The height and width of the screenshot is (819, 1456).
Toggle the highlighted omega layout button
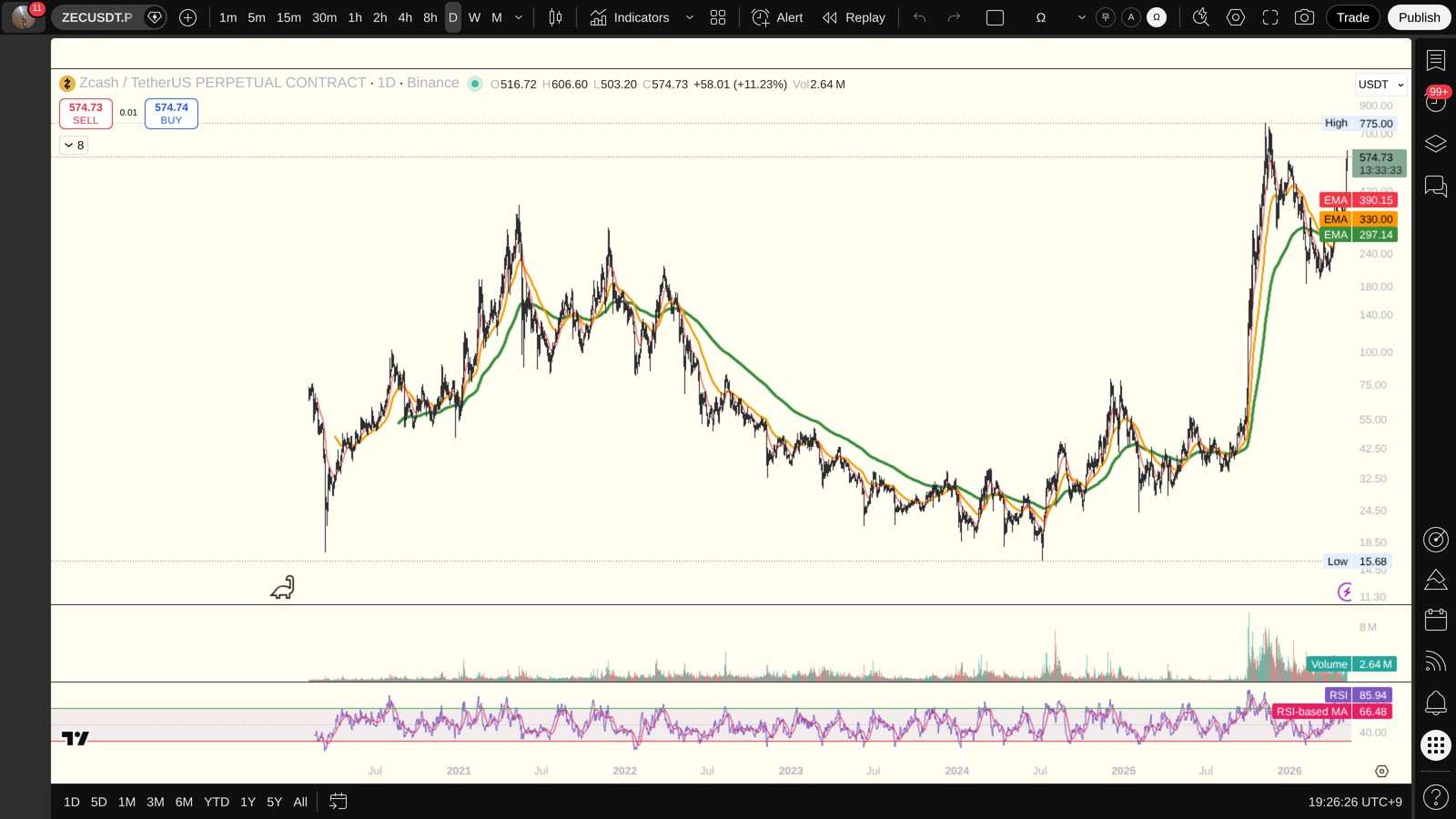[x=1157, y=17]
